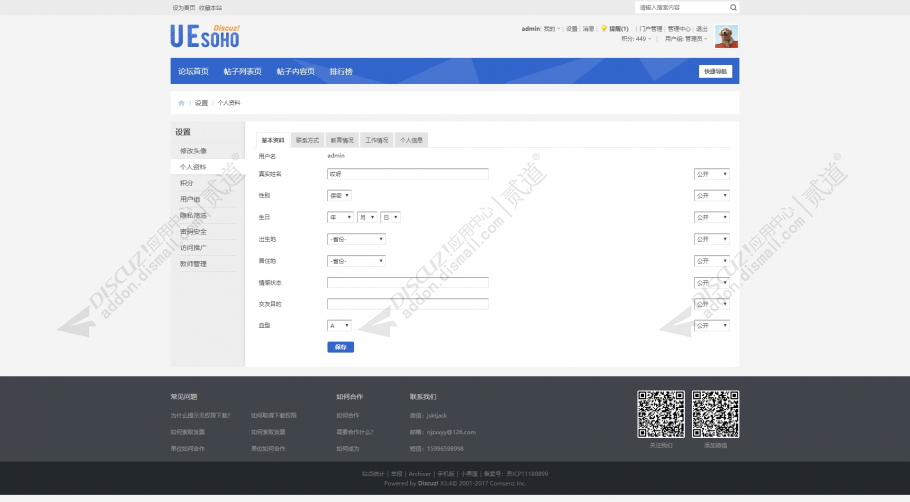Click the 真实姓名 input field
The image size is (910, 502).
click(407, 174)
